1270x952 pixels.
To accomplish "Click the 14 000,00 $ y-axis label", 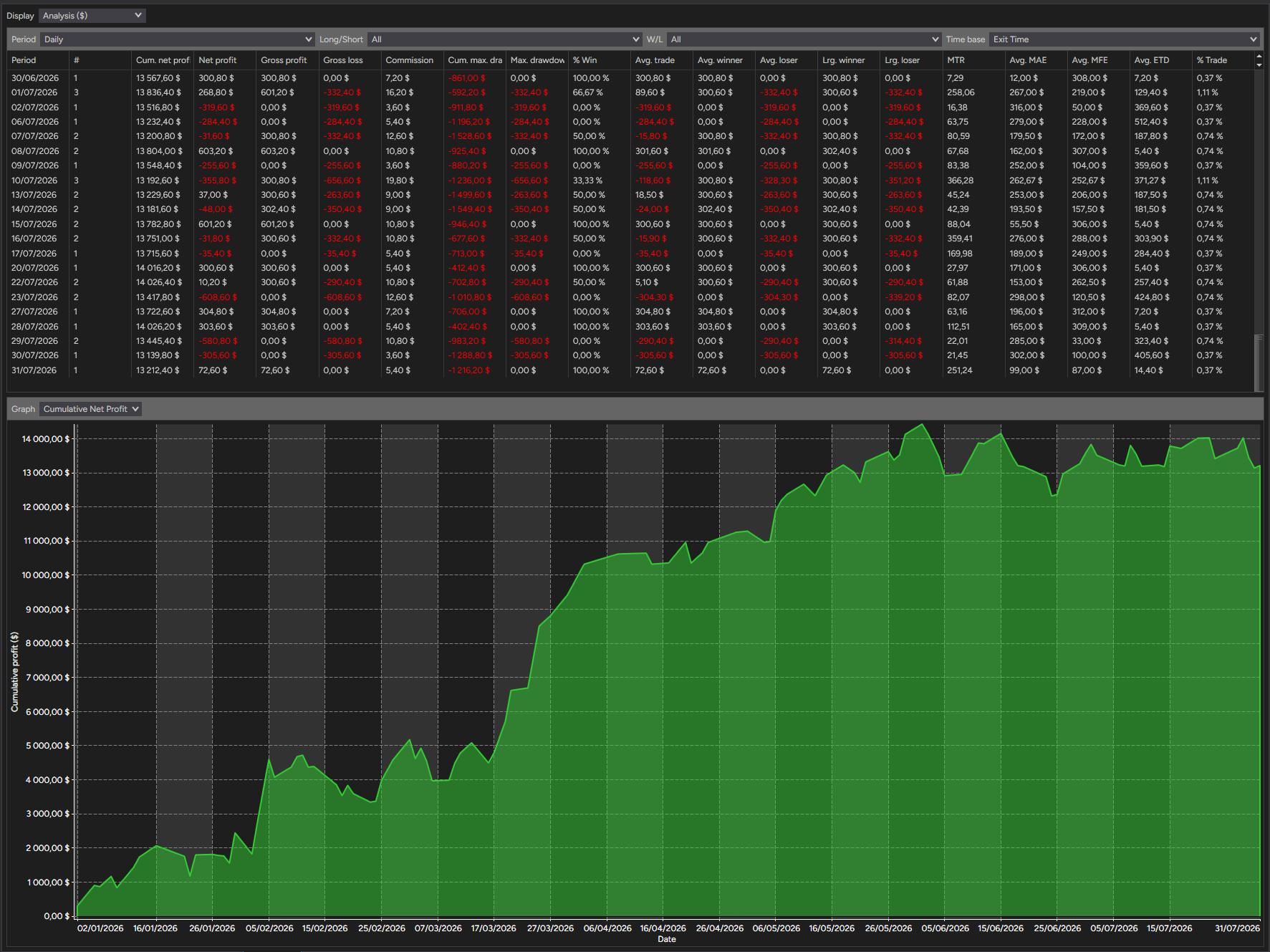I will [x=46, y=439].
